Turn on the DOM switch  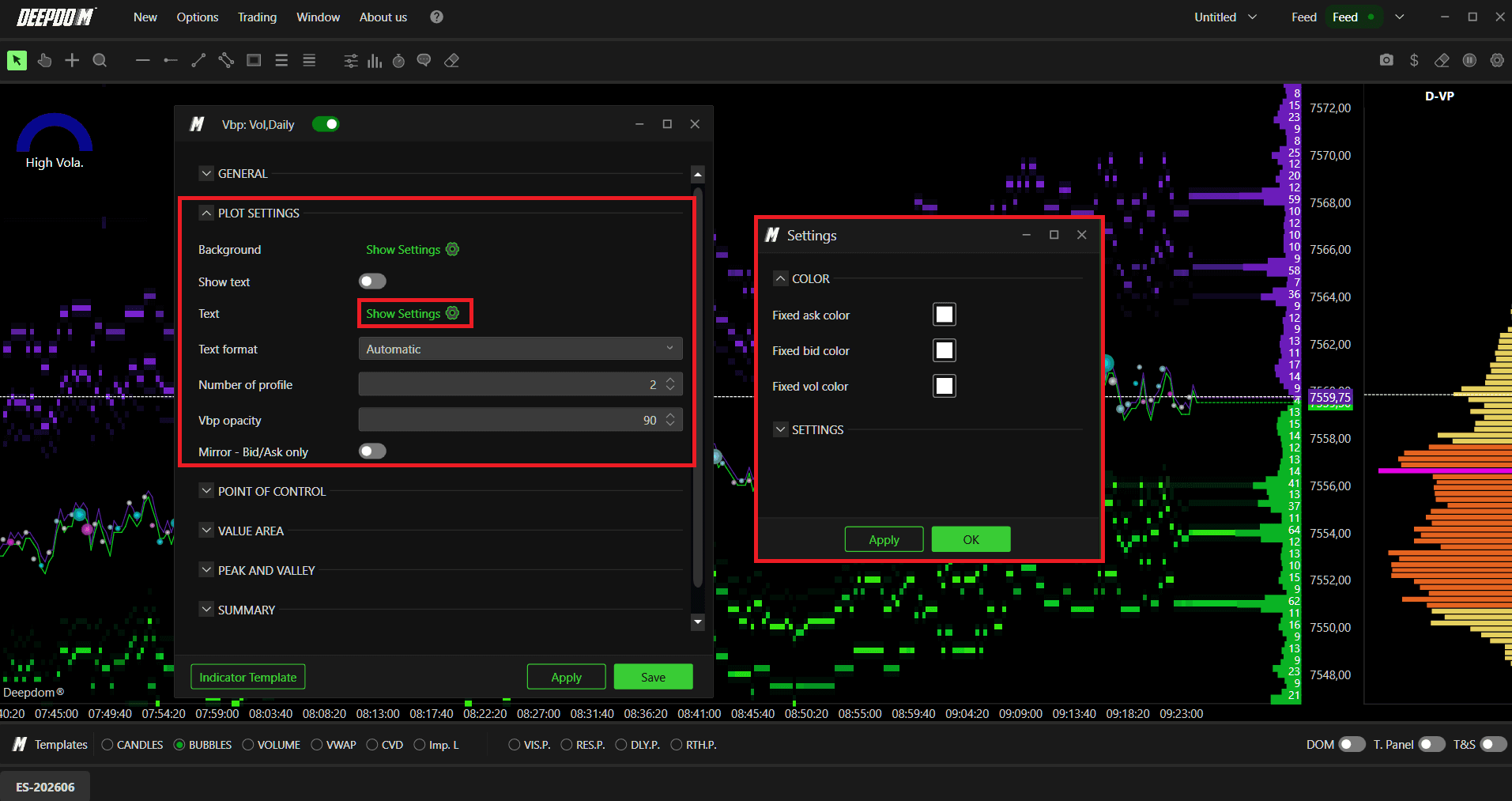tap(1352, 744)
